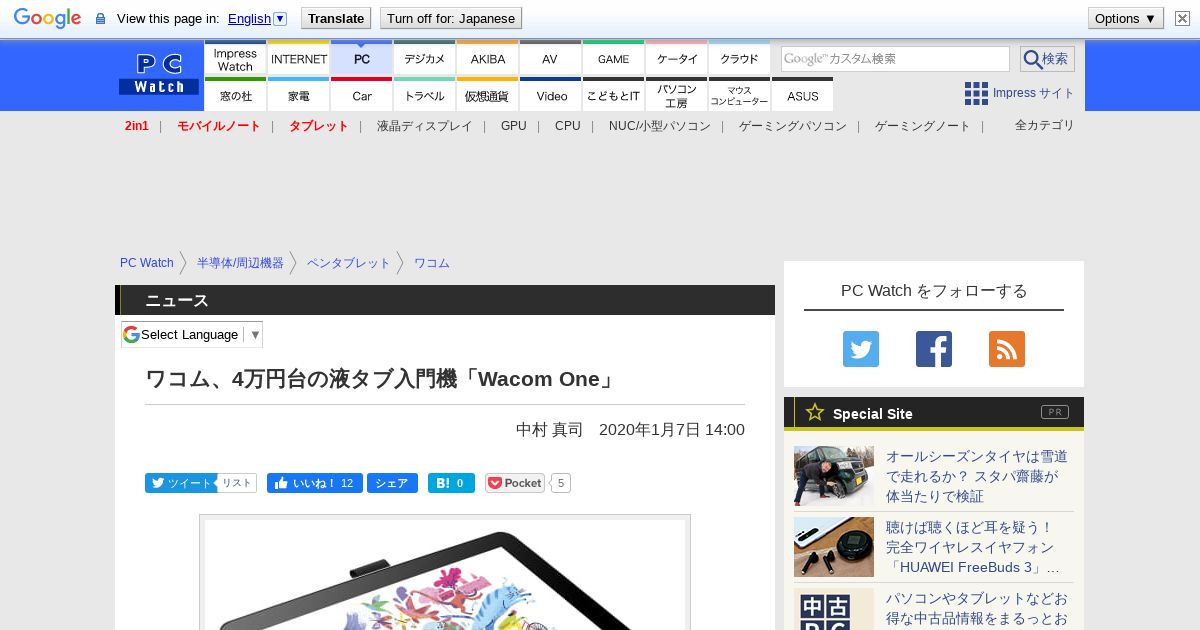Click the Pocket count bubble showing 5
Viewport: 1200px width, 630px height.
[x=561, y=483]
